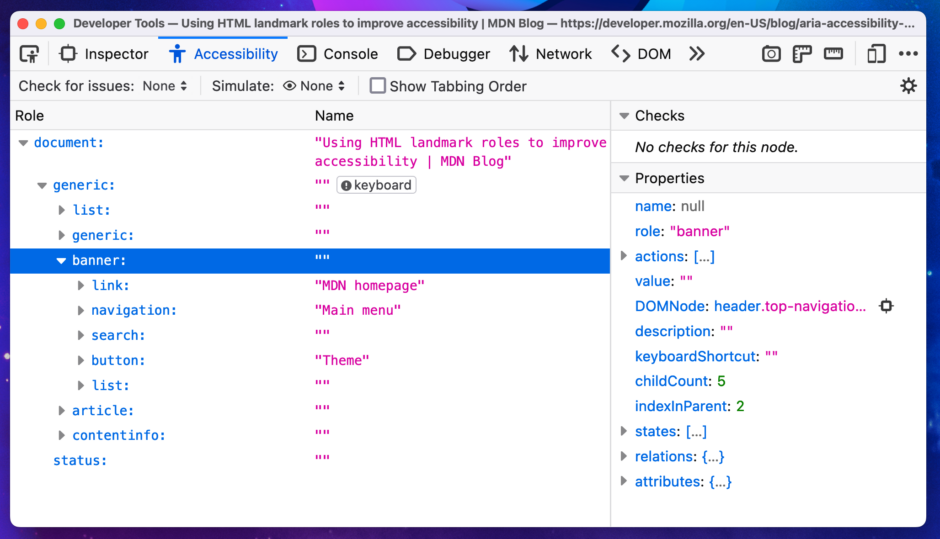Select the DOM tab
The height and width of the screenshot is (539, 940).
click(641, 54)
